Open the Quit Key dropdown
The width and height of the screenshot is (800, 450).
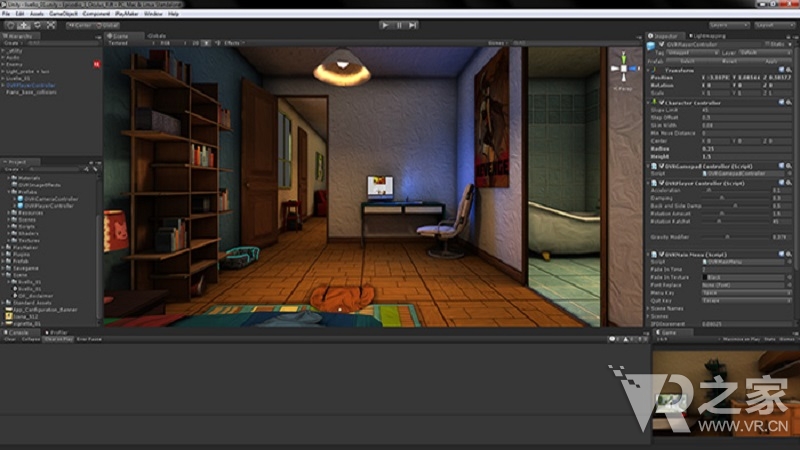pyautogui.click(x=746, y=301)
